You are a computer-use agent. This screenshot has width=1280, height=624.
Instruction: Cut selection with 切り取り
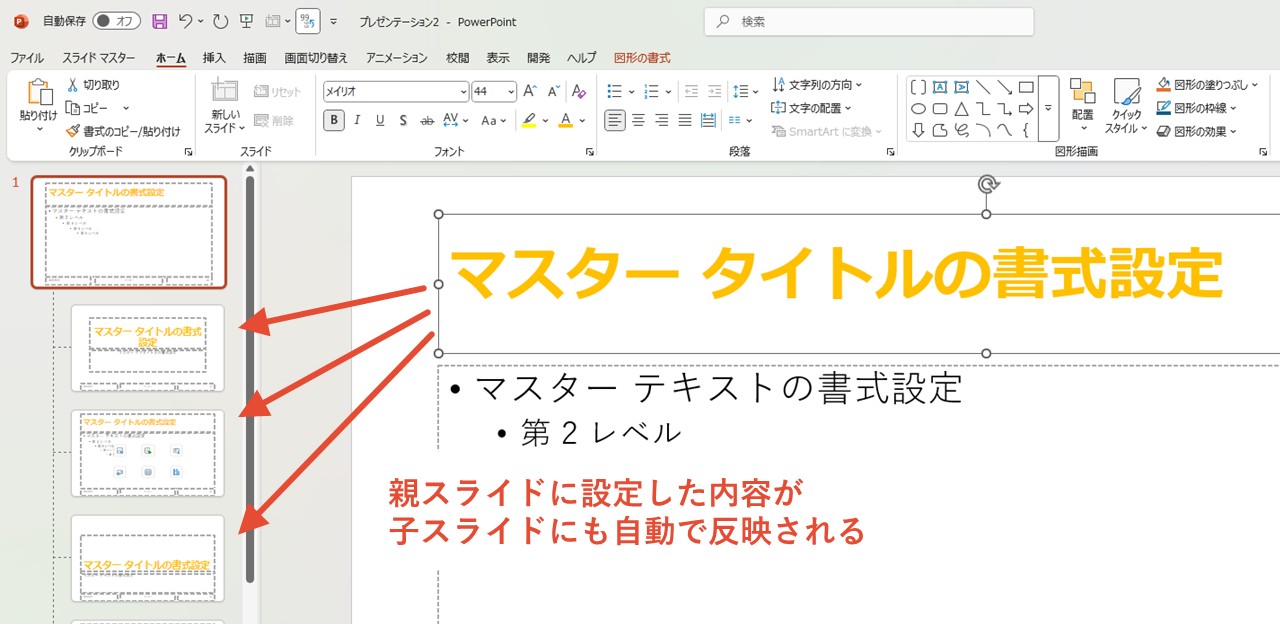click(x=93, y=85)
